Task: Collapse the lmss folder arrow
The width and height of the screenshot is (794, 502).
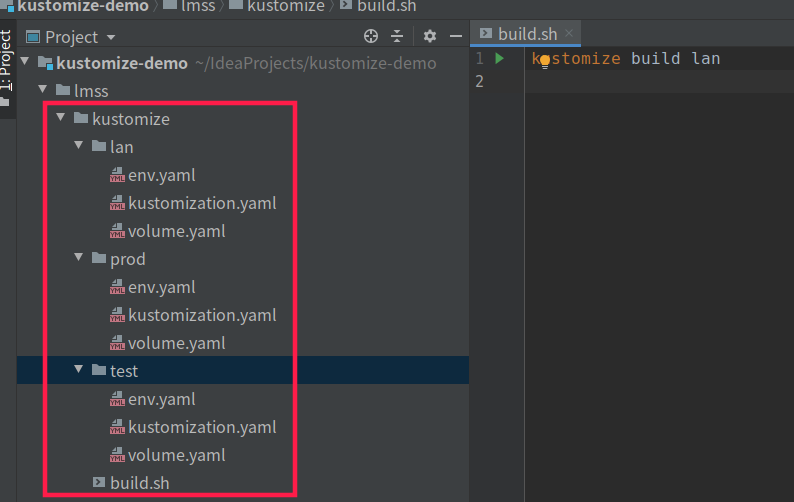Action: pos(43,90)
